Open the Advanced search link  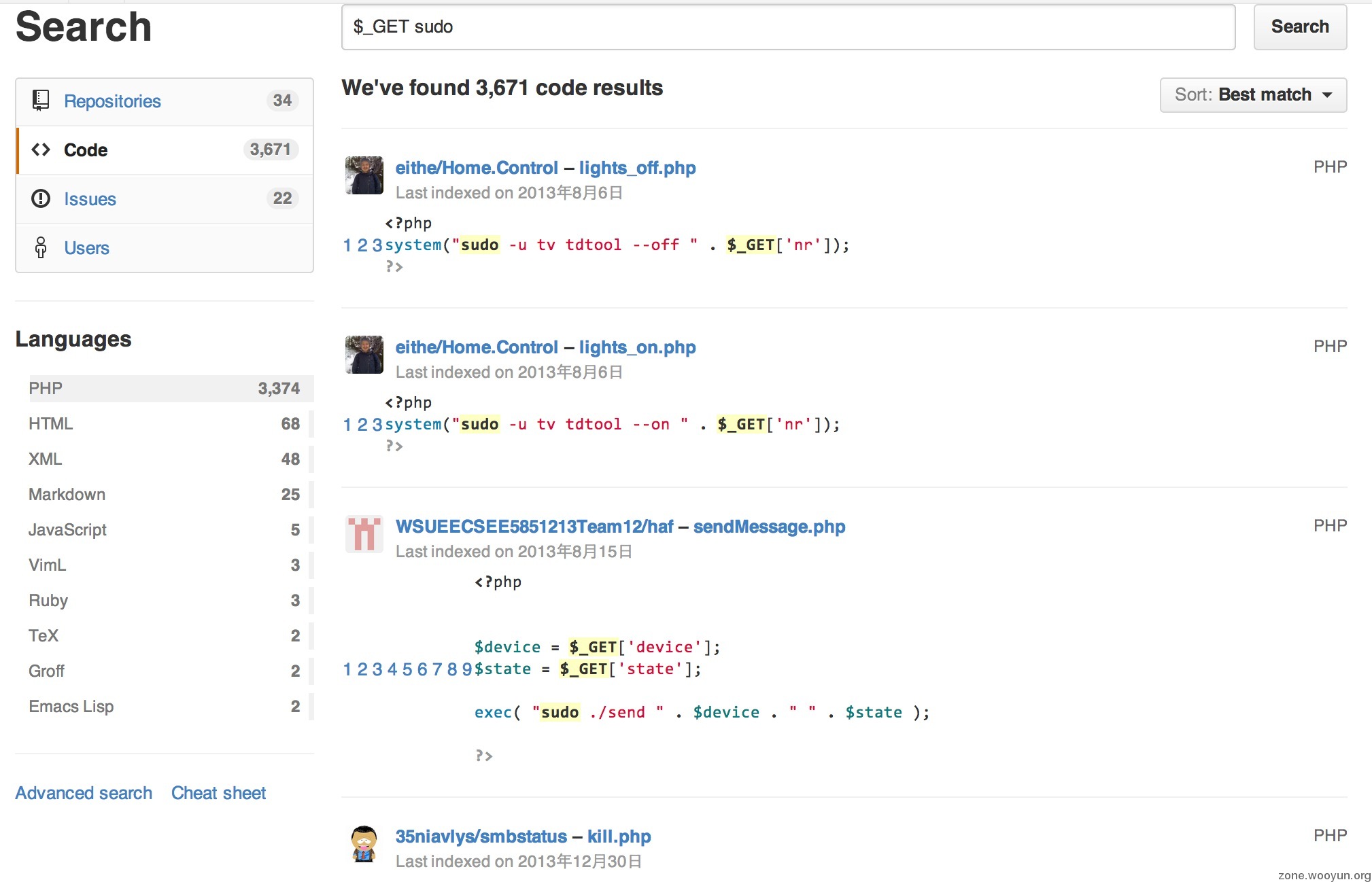click(x=84, y=793)
